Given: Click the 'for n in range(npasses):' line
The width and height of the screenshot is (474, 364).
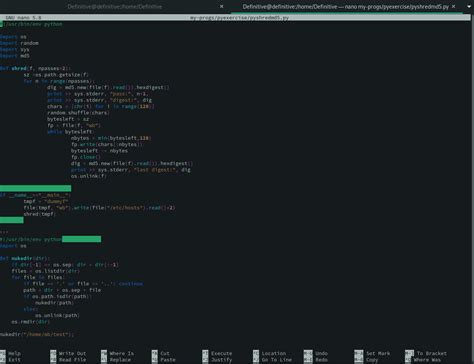Looking at the screenshot, I should [x=59, y=81].
